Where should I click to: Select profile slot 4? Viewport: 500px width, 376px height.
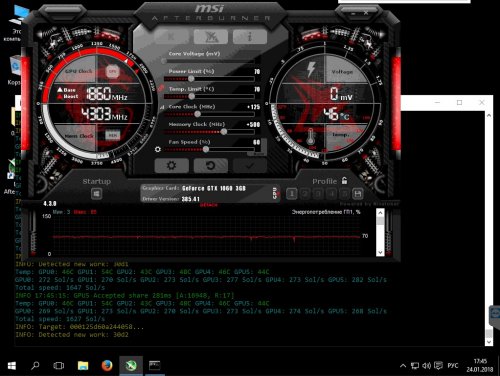[x=331, y=194]
